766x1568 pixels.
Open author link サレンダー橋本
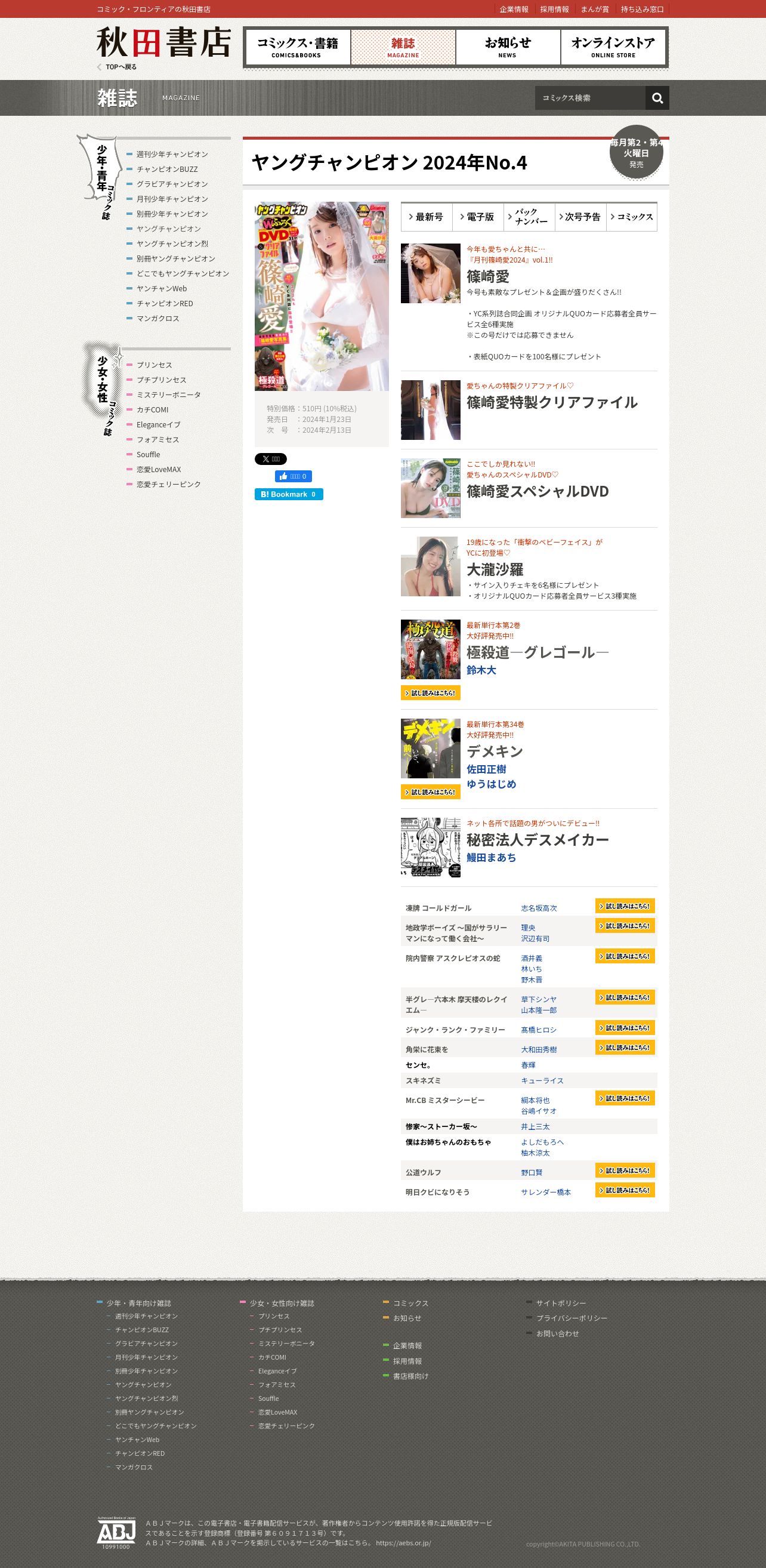(x=546, y=1193)
